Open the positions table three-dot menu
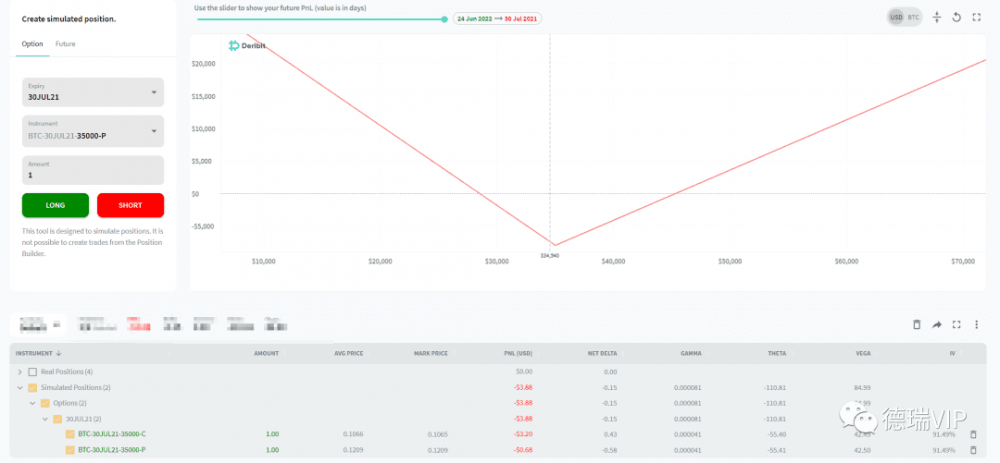The image size is (1000, 463). click(x=976, y=324)
